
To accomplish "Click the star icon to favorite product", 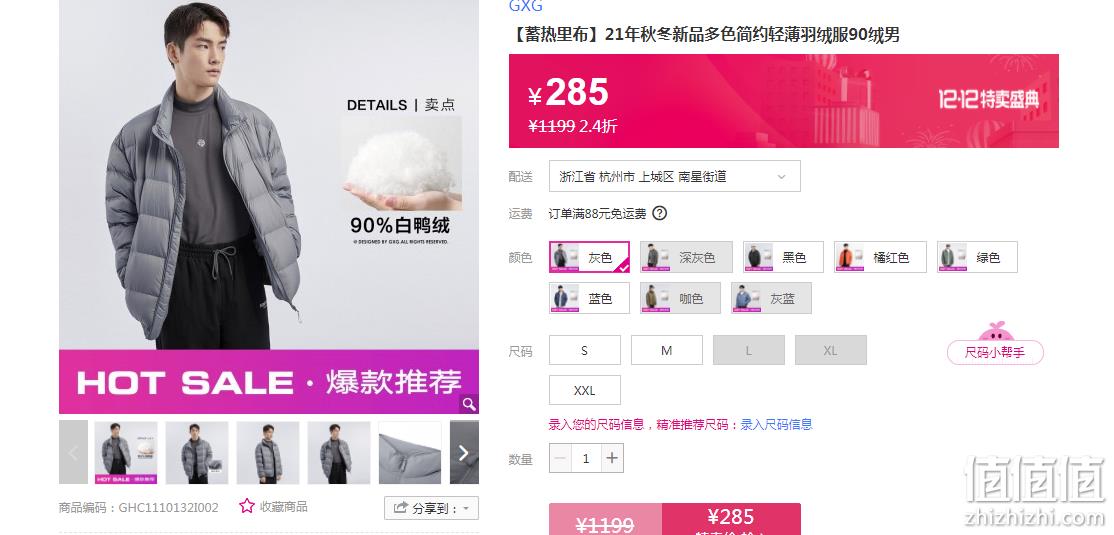I will tap(247, 506).
